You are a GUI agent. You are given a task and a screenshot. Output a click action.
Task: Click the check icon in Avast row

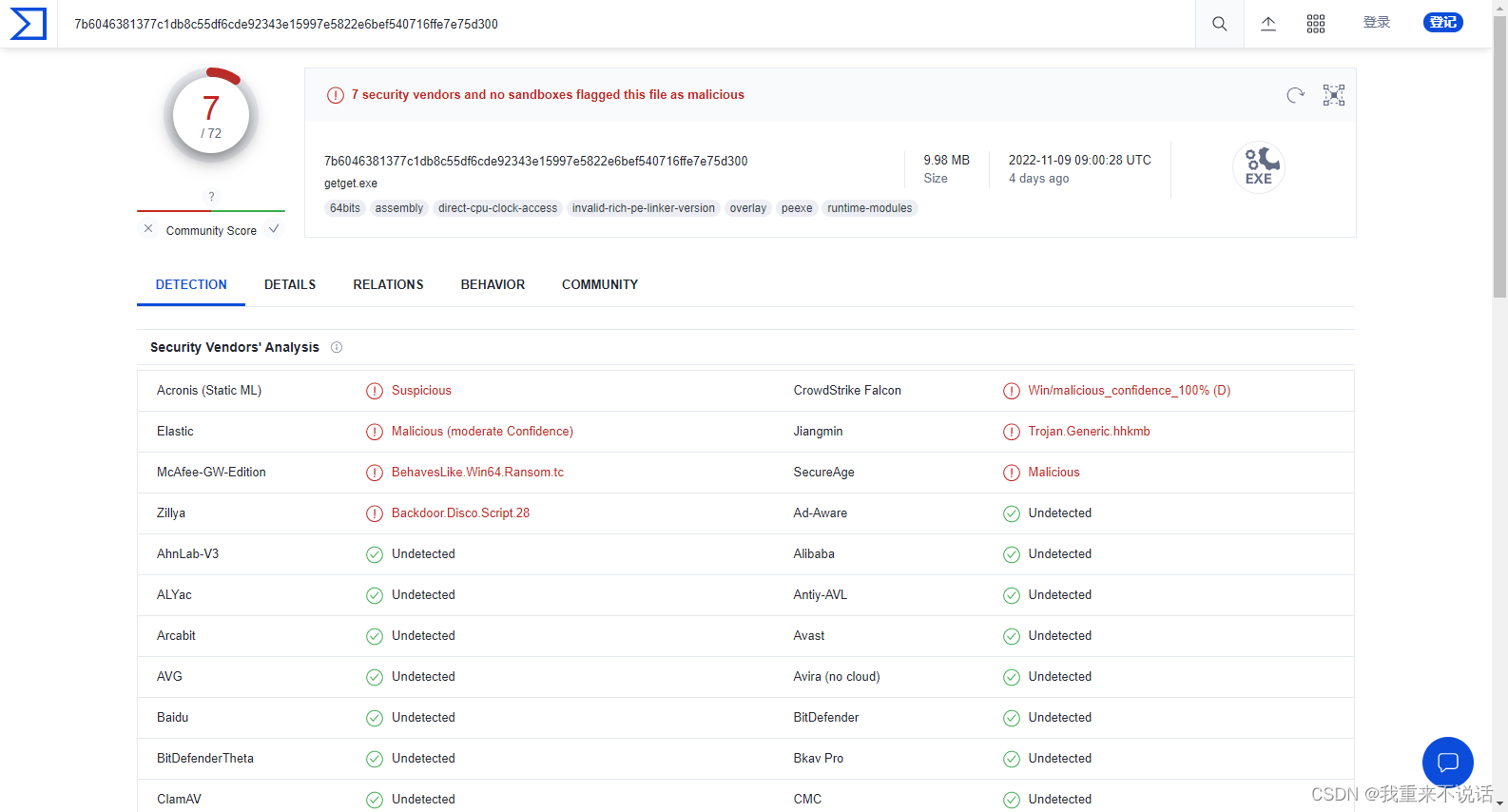[1012, 636]
